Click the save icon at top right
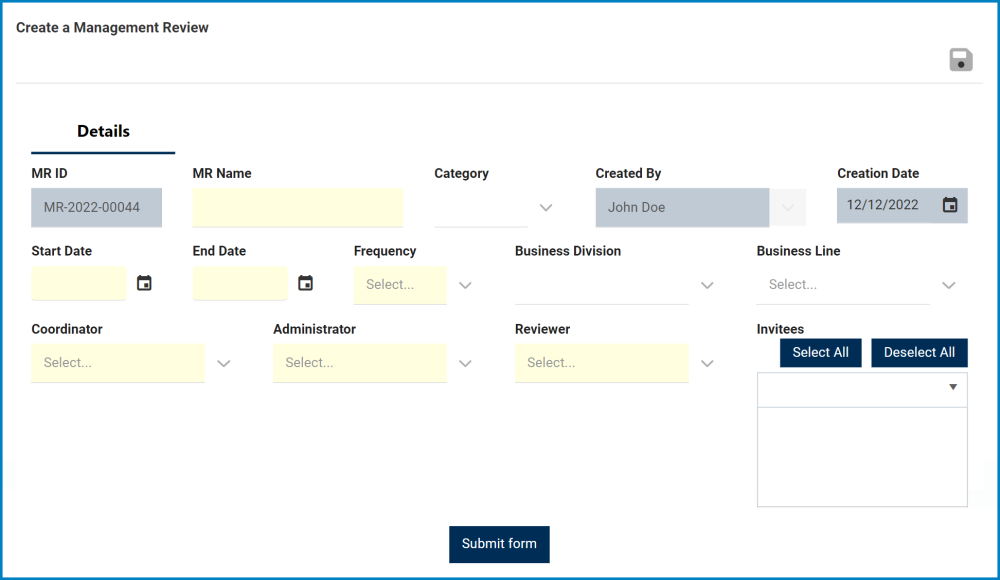Image resolution: width=1000 pixels, height=580 pixels. tap(960, 59)
